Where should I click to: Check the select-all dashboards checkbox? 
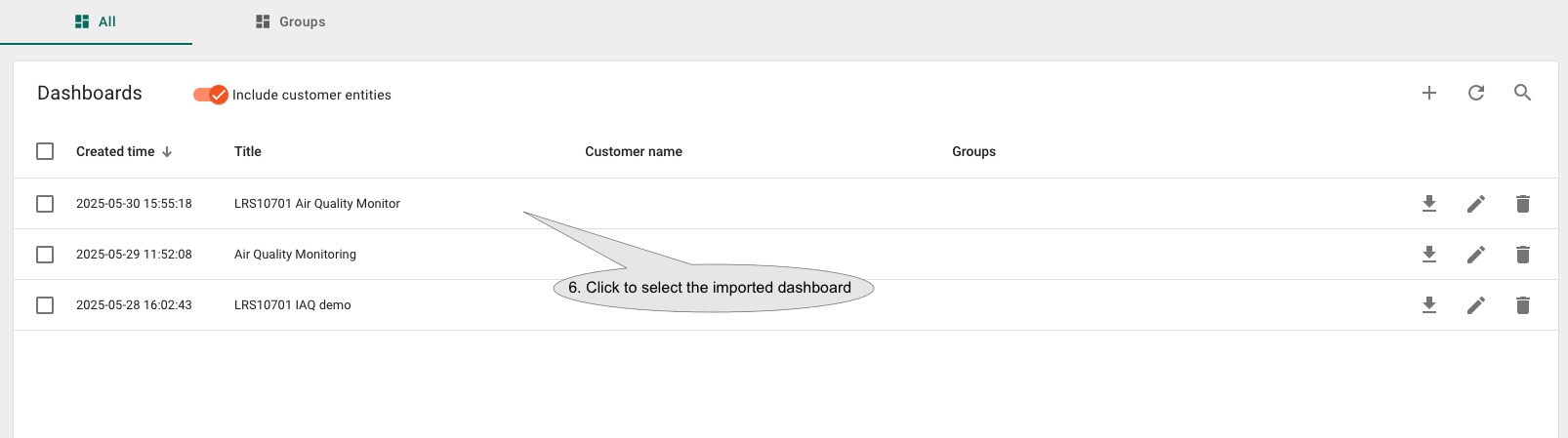tap(45, 151)
